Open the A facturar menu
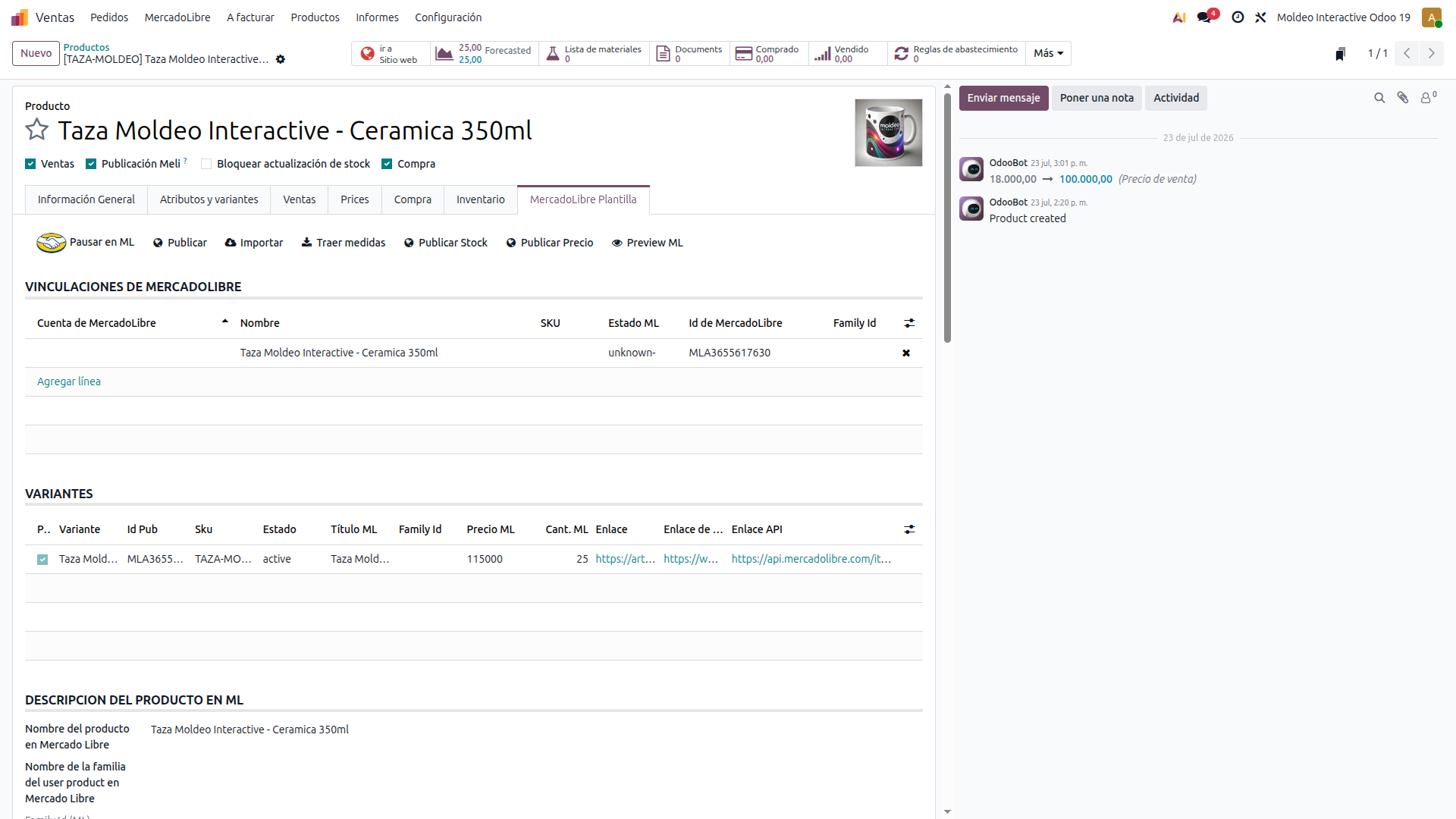 [x=250, y=17]
